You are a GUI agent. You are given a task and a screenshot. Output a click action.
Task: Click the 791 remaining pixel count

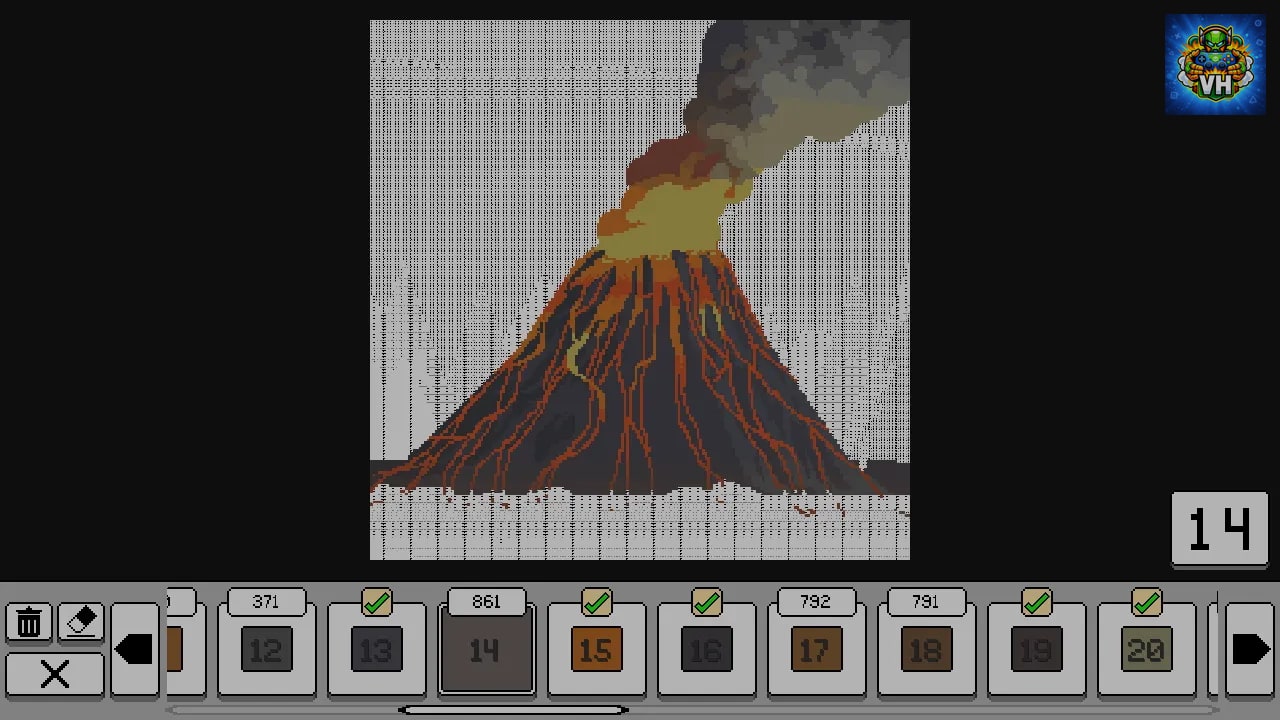[926, 602]
